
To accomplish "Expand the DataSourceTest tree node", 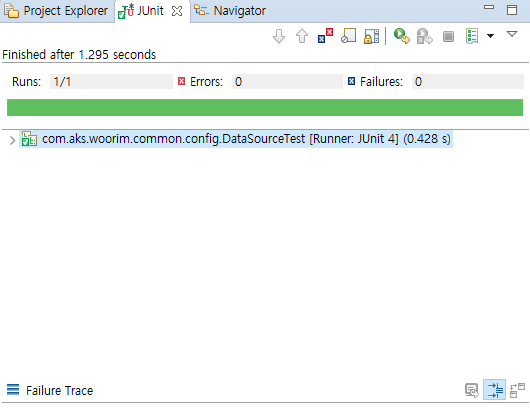I will coord(13,140).
